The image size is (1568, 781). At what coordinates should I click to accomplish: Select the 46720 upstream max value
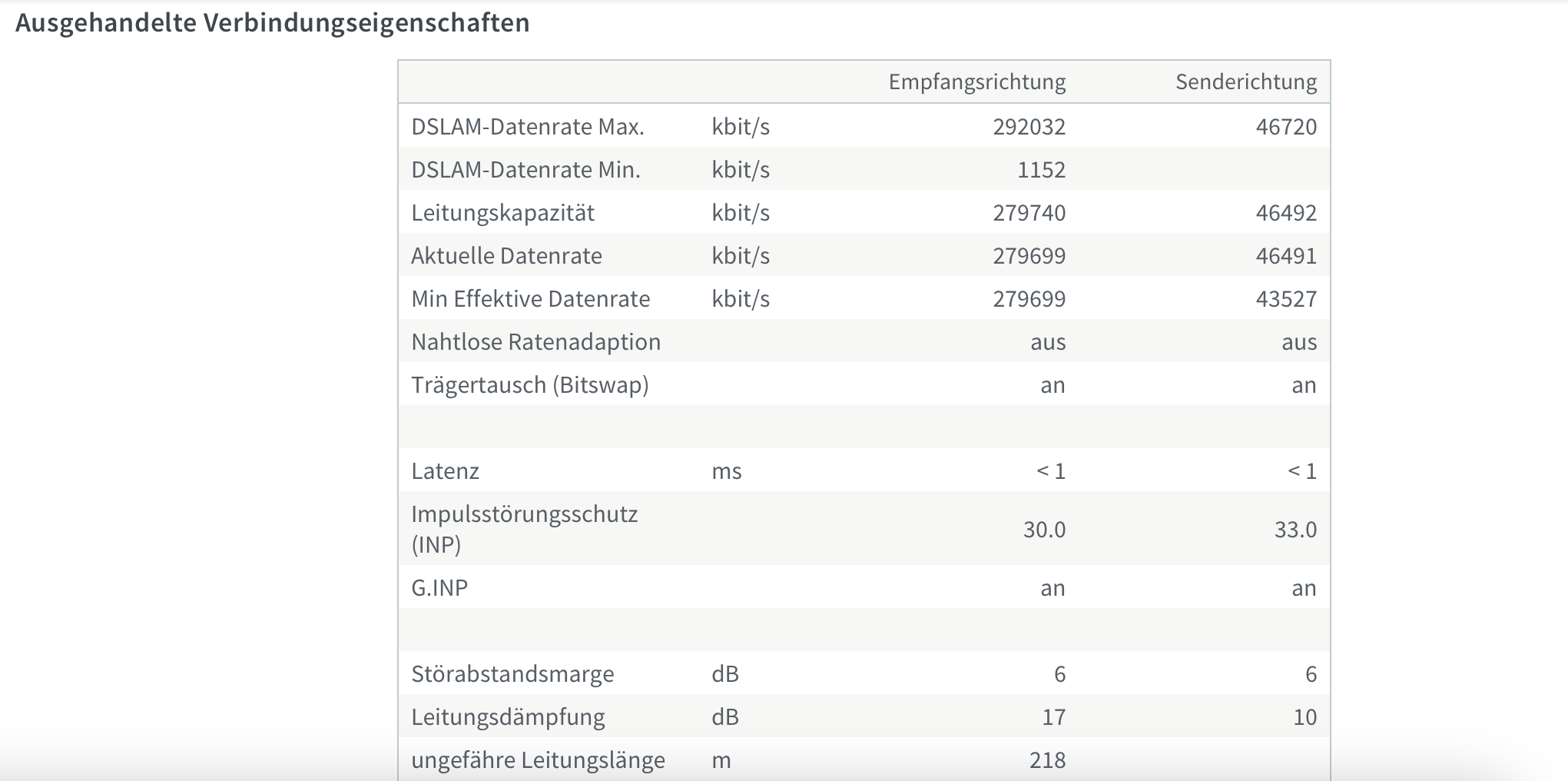click(1286, 126)
